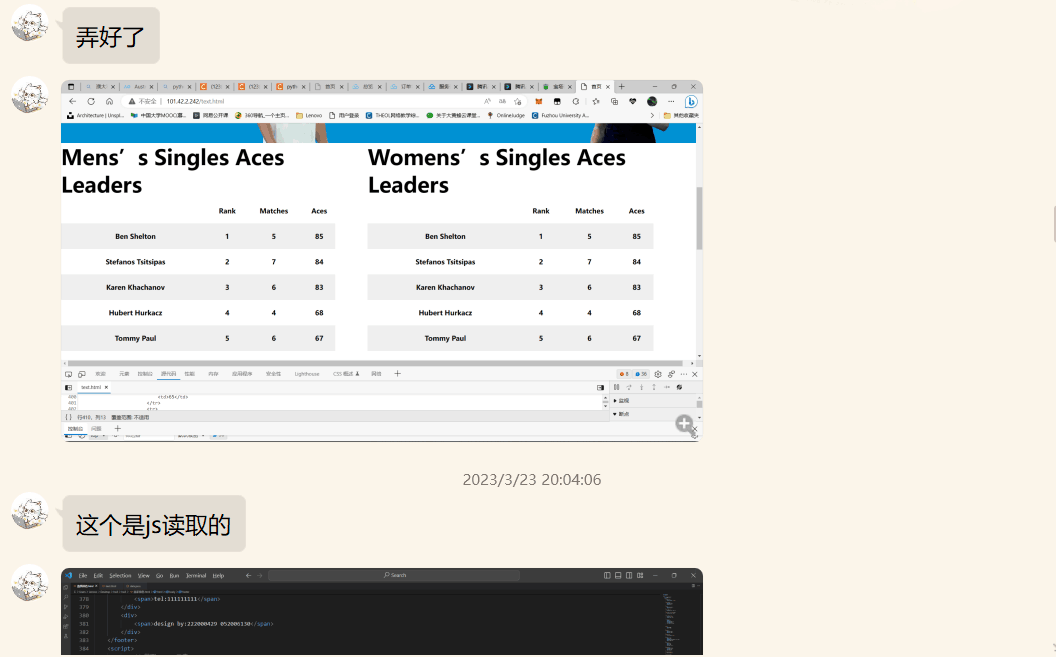Open the Architecture | Unspl... bookmark
This screenshot has height=657, width=1056.
95,115
